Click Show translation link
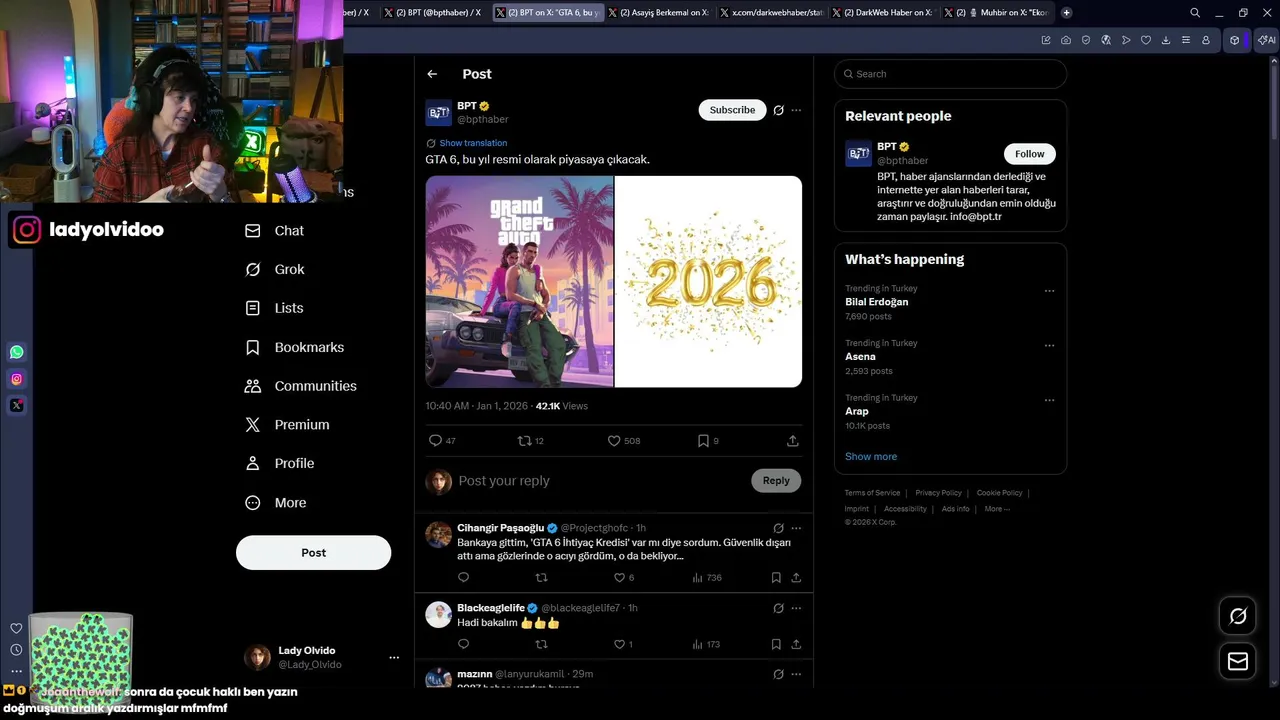Screen dimensions: 1280x720 click(x=473, y=143)
